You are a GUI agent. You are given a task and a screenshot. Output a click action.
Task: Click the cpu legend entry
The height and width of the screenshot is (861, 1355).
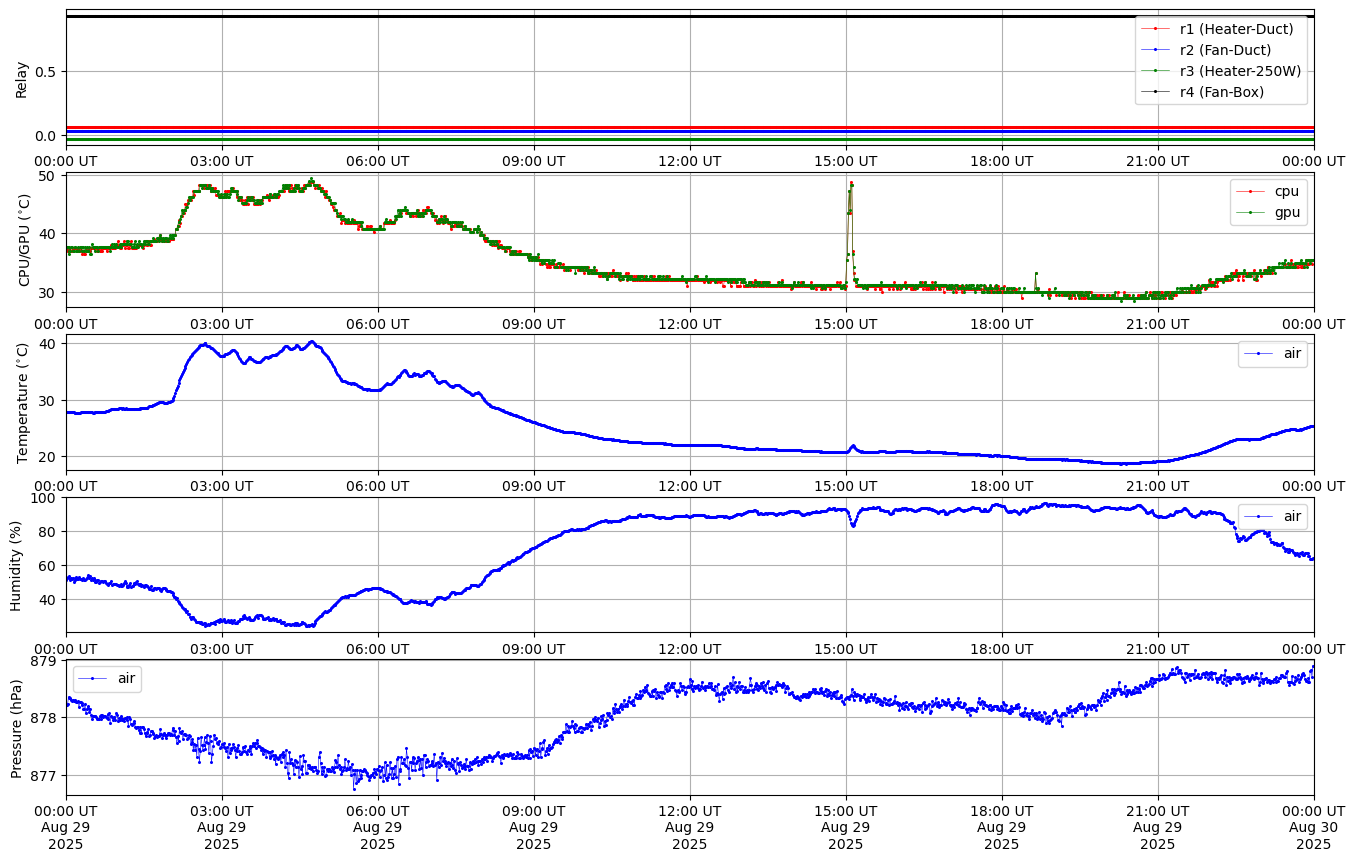click(1268, 190)
